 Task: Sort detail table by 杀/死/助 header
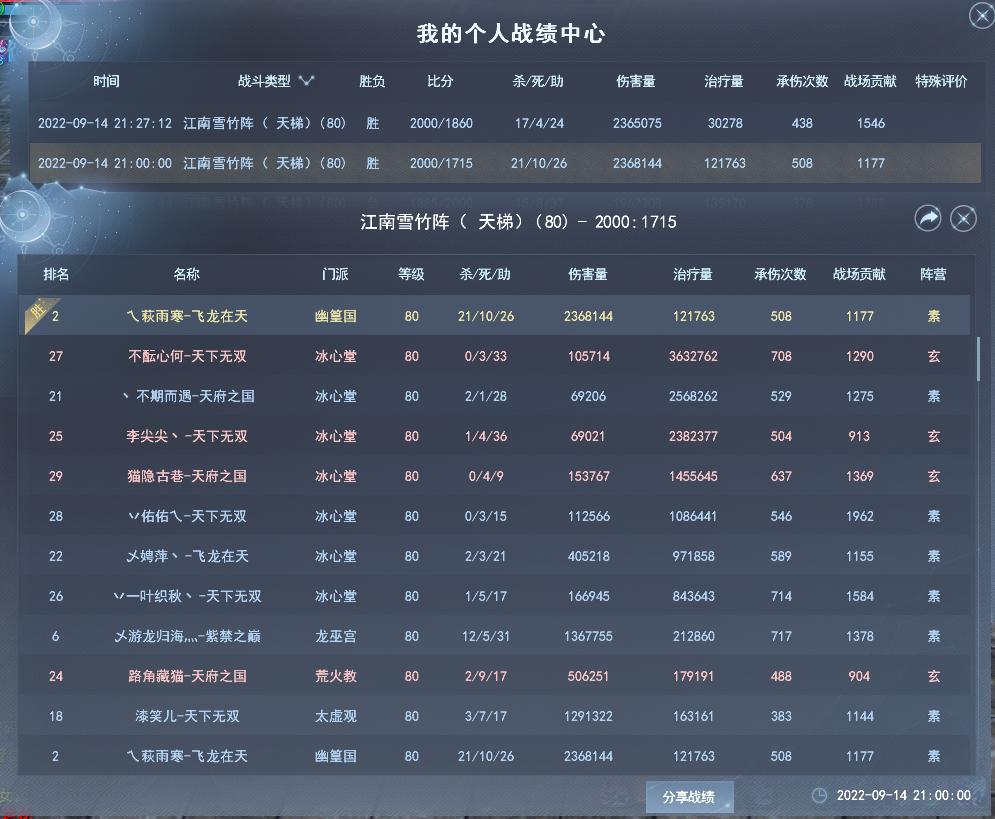485,274
